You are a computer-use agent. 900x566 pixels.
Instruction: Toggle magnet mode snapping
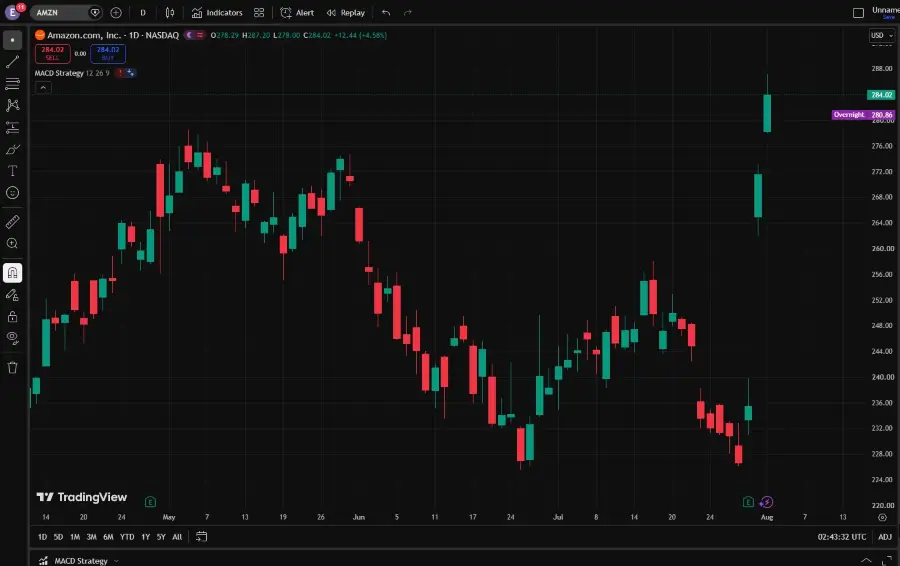(x=13, y=273)
